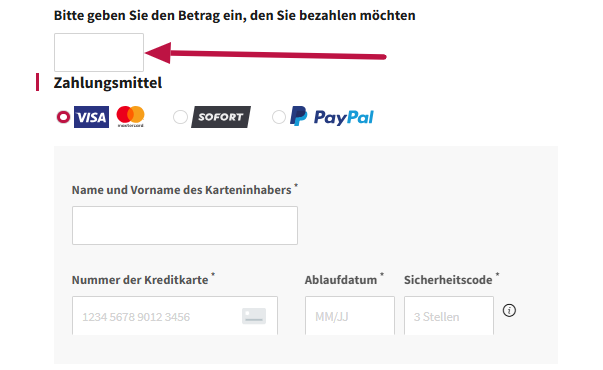Select the Visa/Mastercard radio button
This screenshot has height=370, width=603.
coord(63,117)
